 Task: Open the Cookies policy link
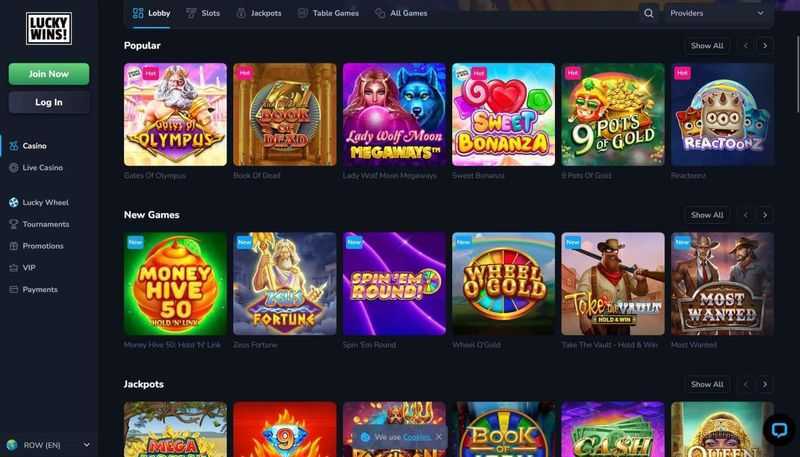click(x=416, y=437)
